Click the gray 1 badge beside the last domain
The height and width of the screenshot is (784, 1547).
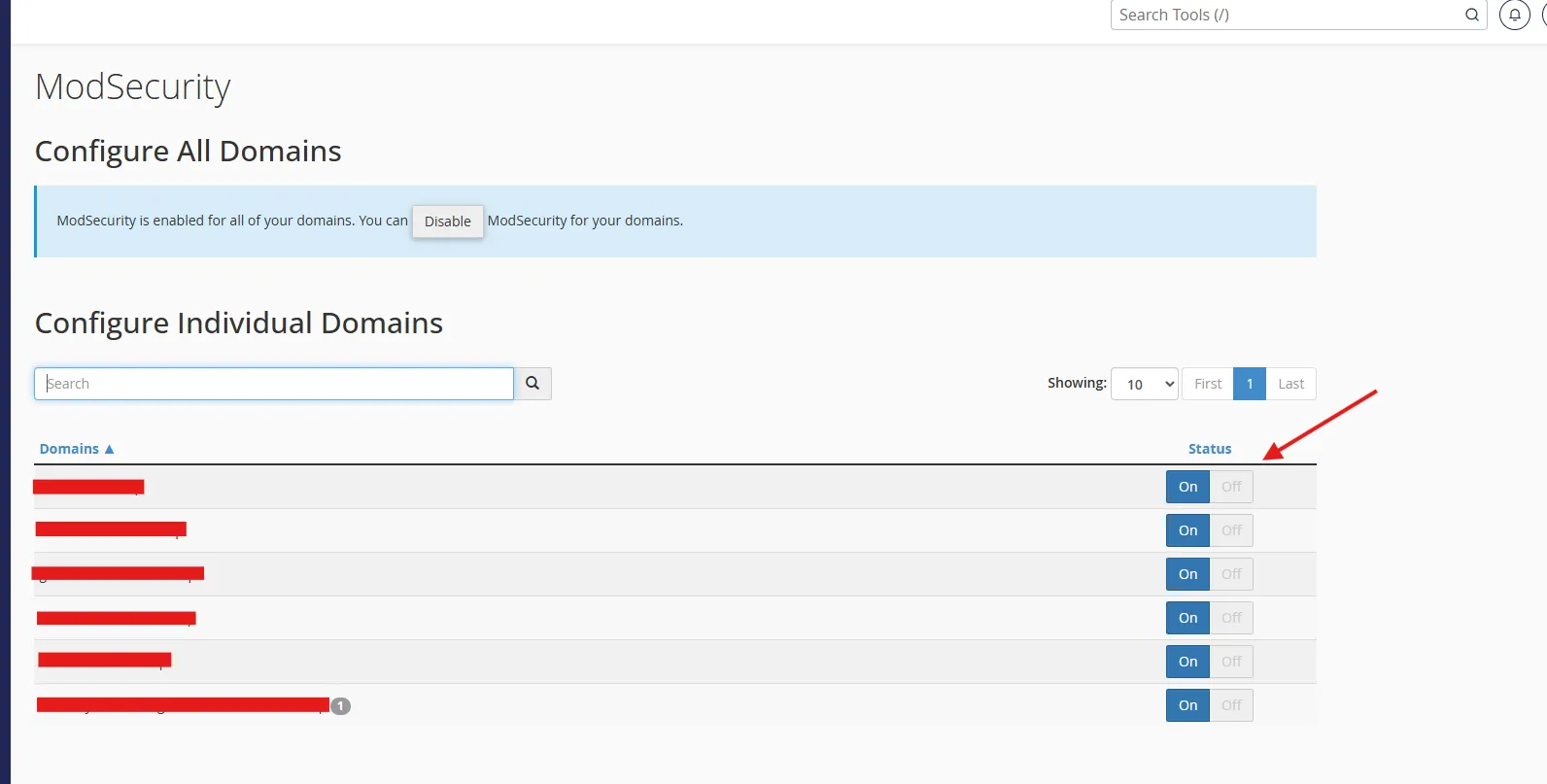(340, 706)
